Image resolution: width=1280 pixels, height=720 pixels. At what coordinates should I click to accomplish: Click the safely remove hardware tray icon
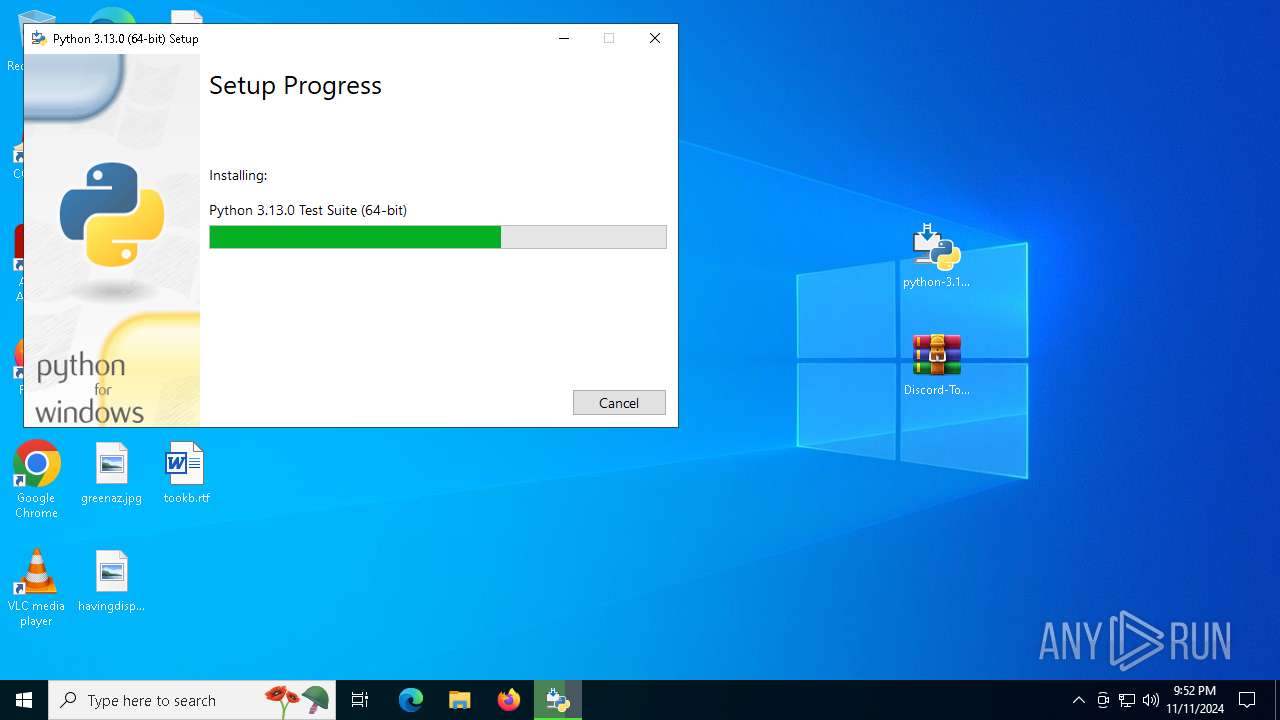click(x=1103, y=700)
